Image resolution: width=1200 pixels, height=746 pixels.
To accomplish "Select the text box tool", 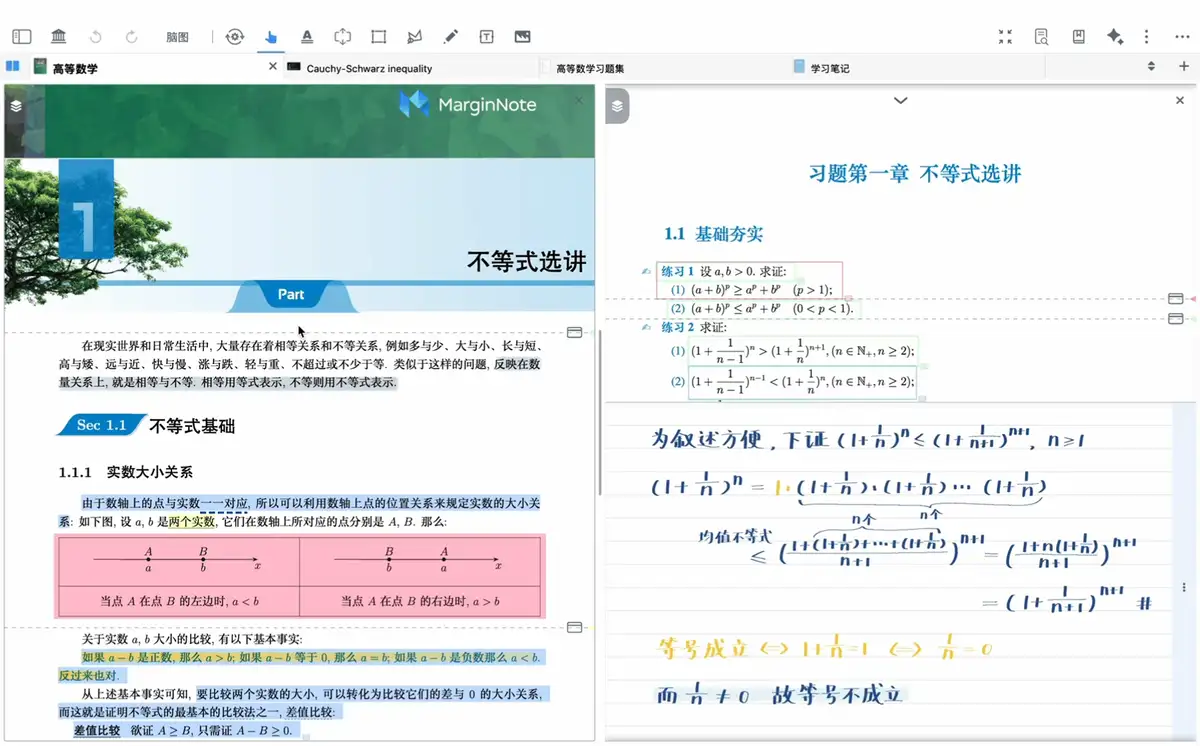I will pos(486,37).
